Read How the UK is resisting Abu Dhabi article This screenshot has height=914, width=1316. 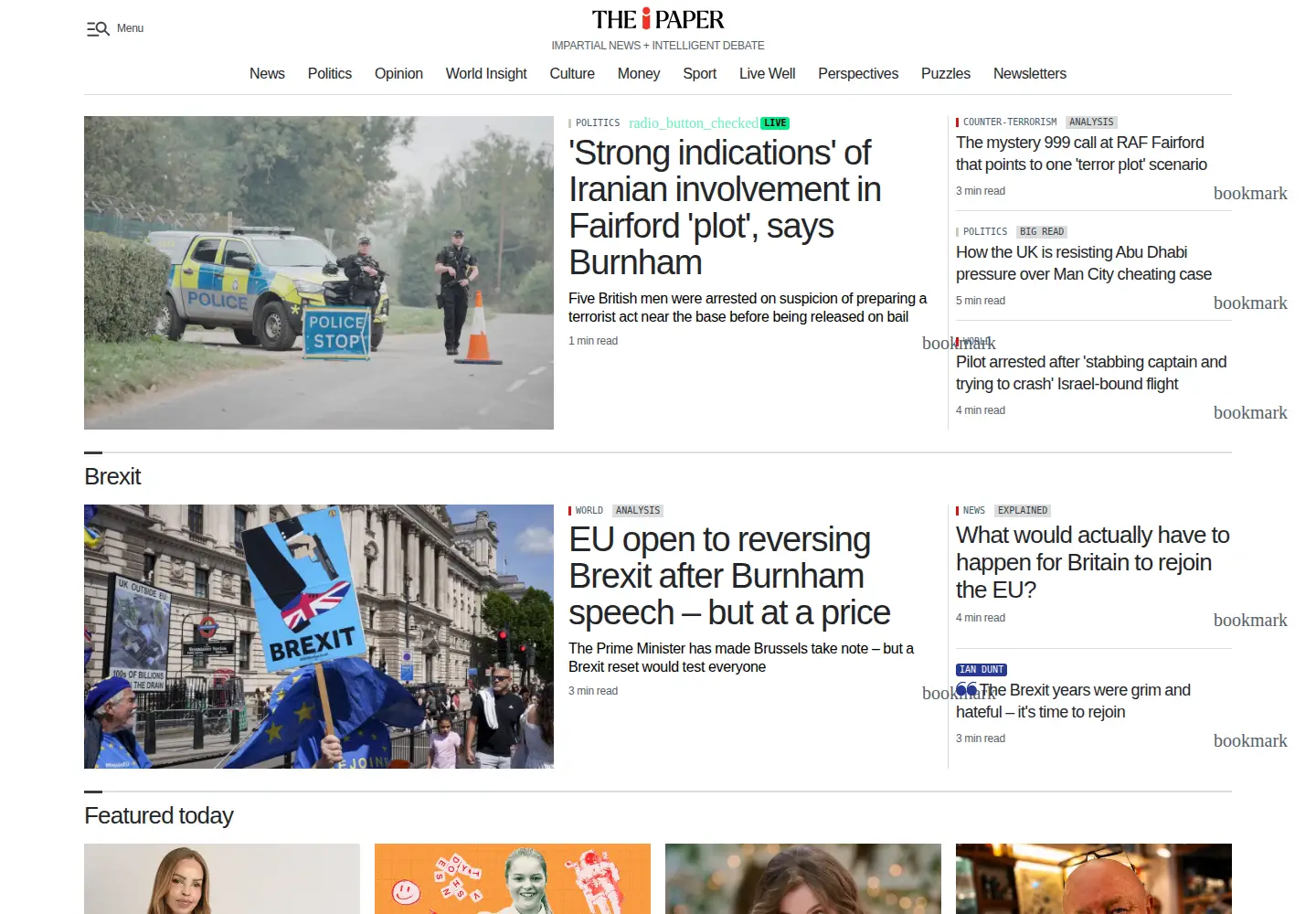click(1084, 263)
